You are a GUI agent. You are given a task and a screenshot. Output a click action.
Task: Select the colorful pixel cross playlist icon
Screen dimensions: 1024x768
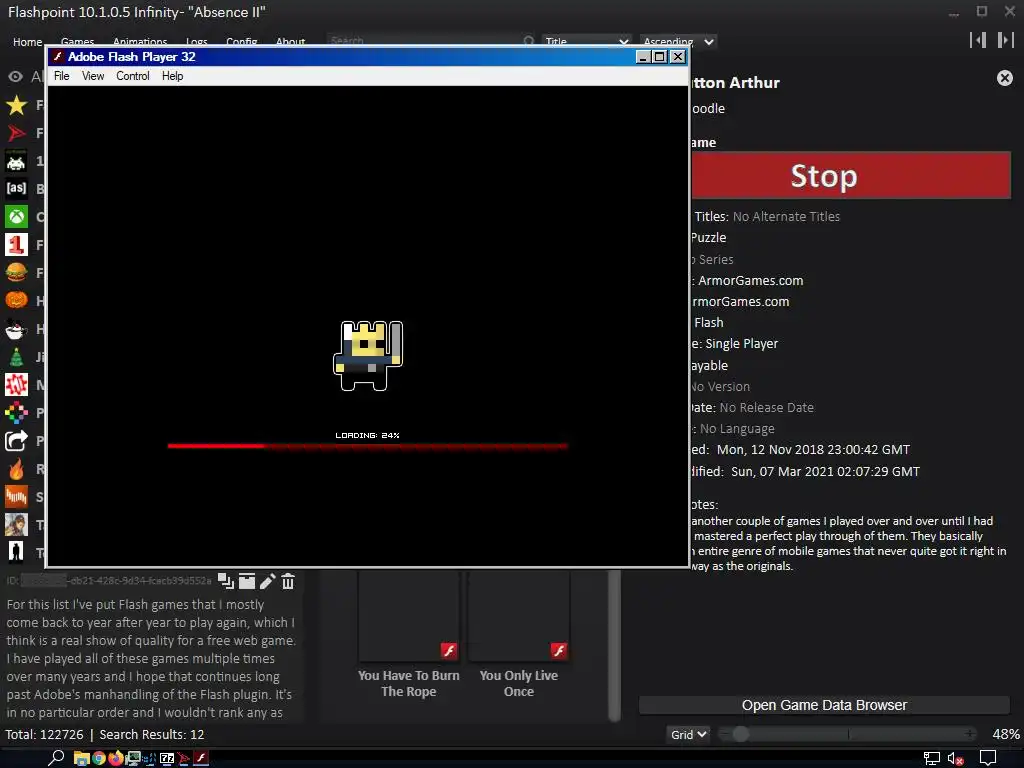(x=16, y=413)
